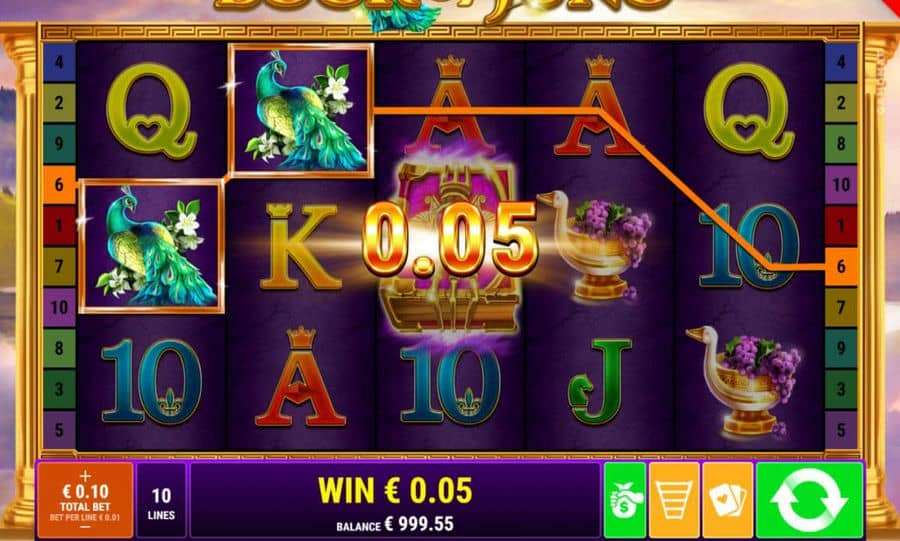Select payline 5 marker on left side
This screenshot has height=541, width=900.
click(59, 430)
